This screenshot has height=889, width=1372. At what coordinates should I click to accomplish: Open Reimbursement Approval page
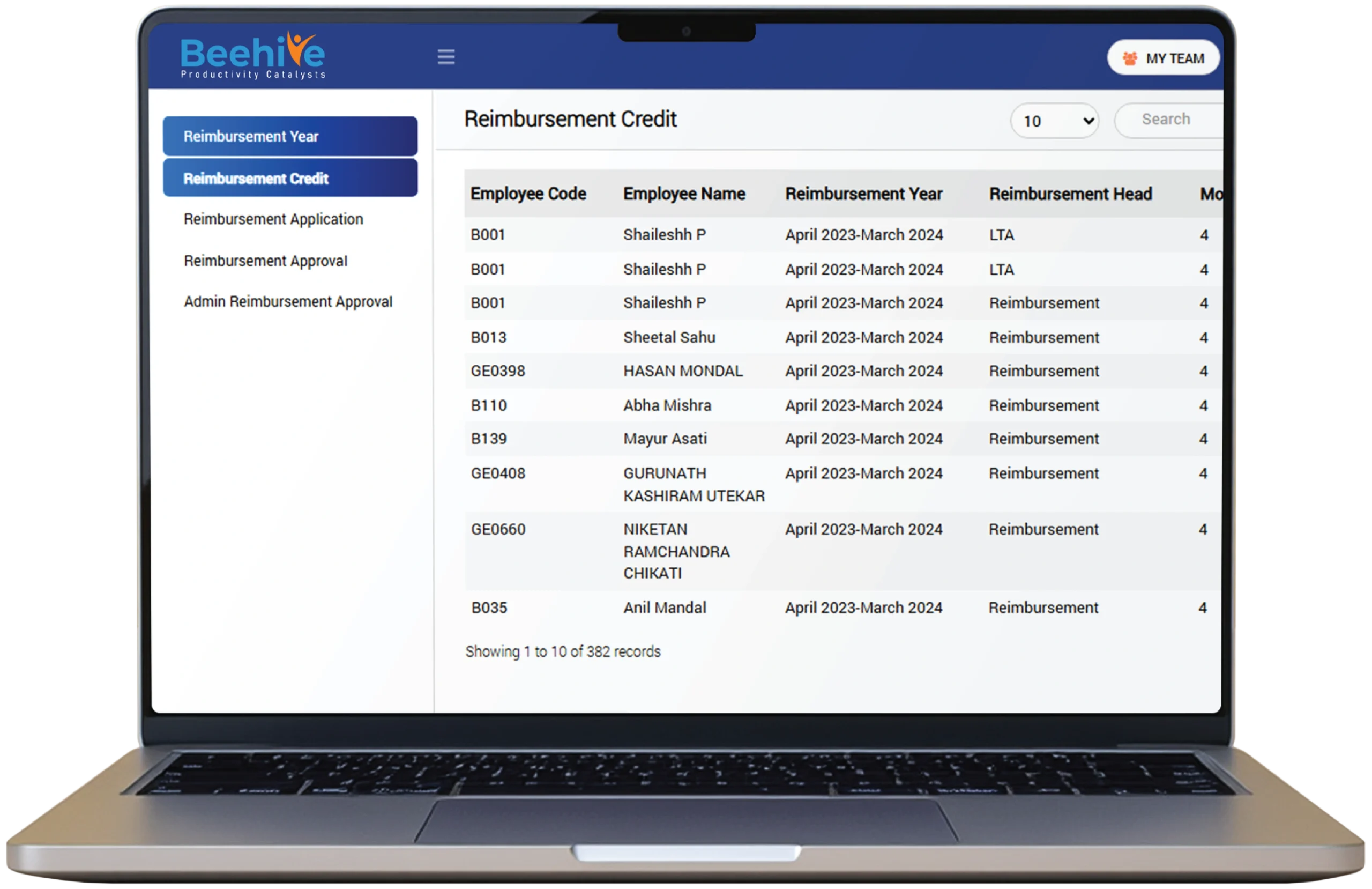click(x=265, y=261)
